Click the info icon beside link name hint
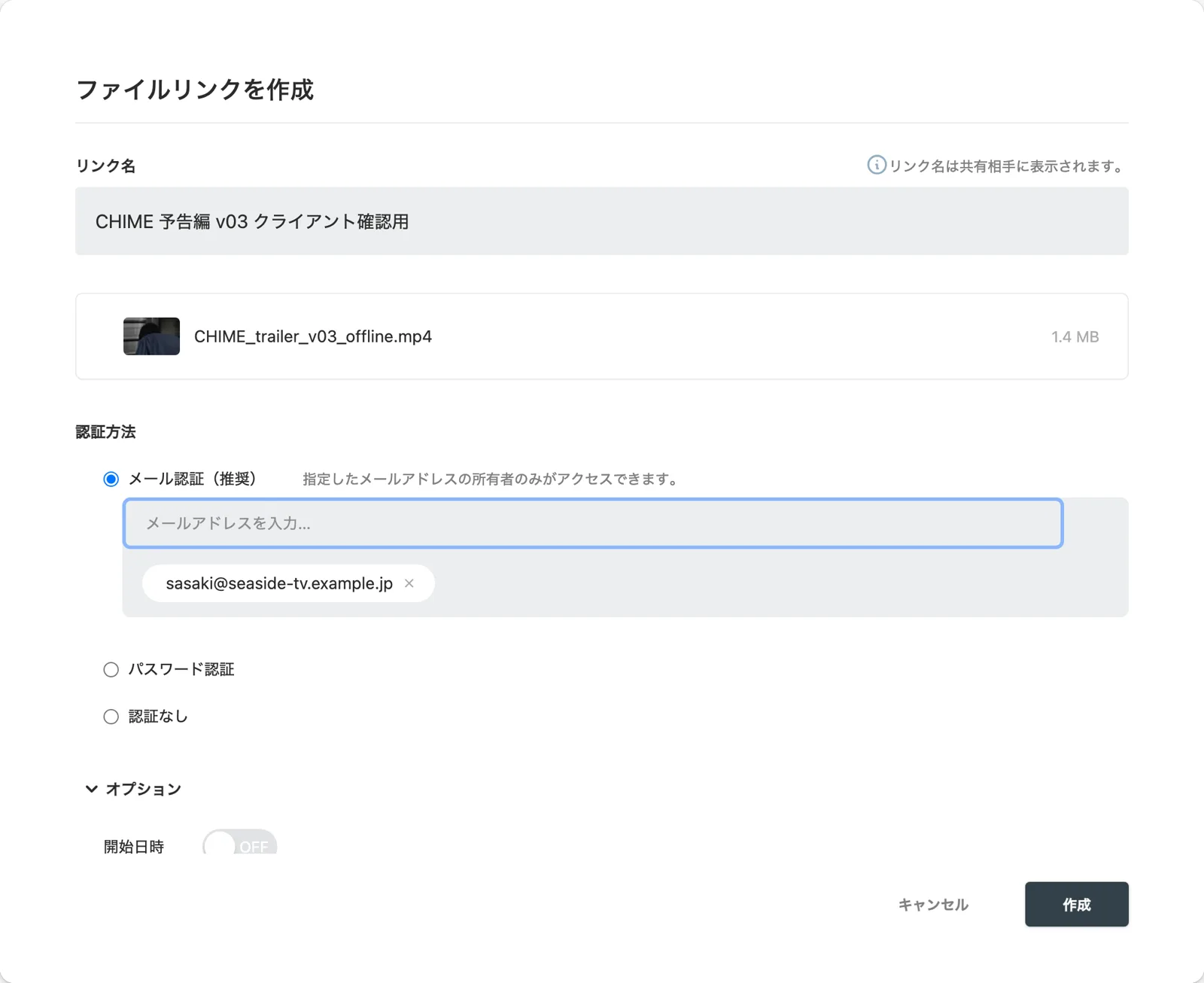 [x=876, y=165]
